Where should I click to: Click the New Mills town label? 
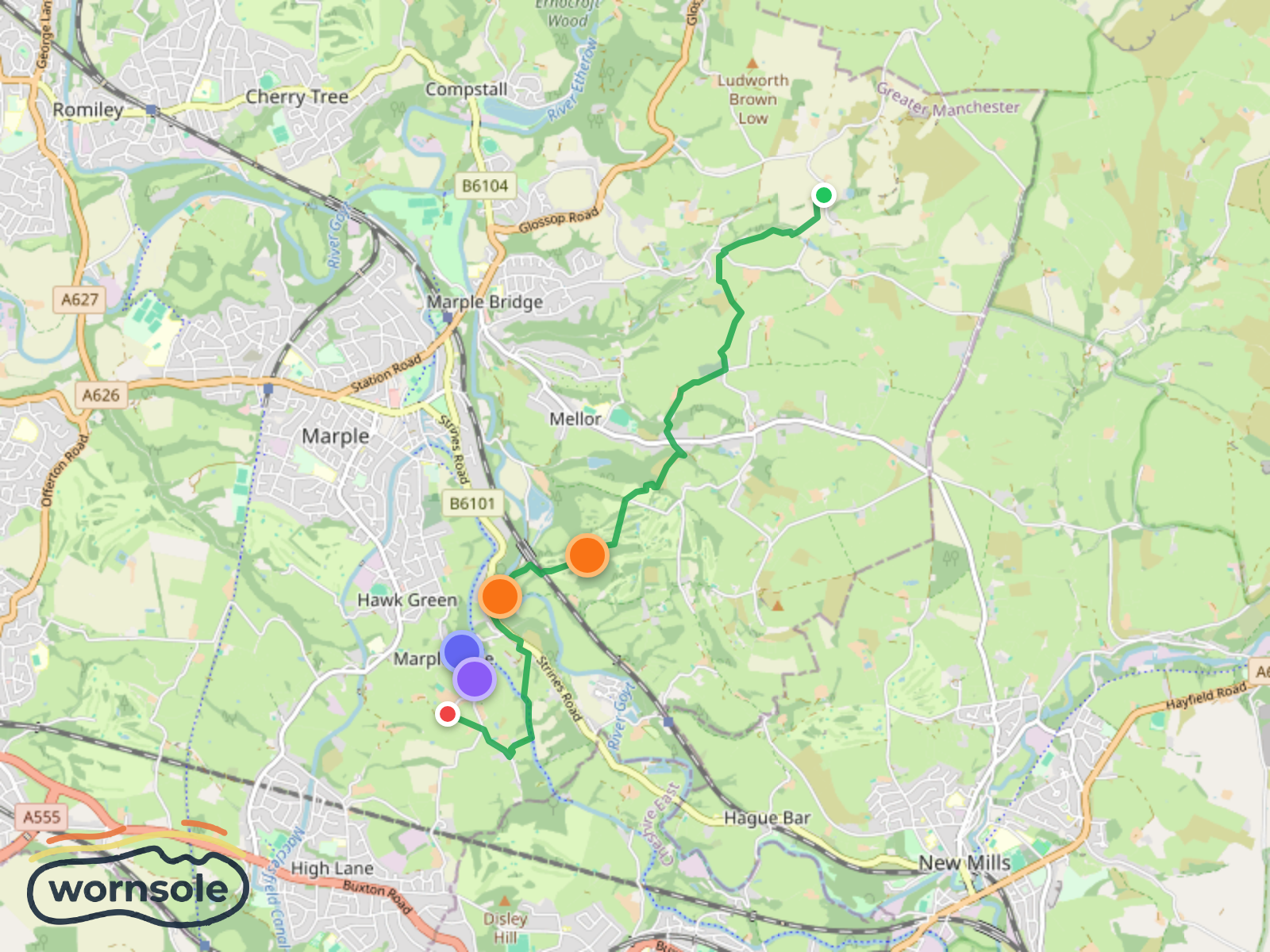[964, 863]
